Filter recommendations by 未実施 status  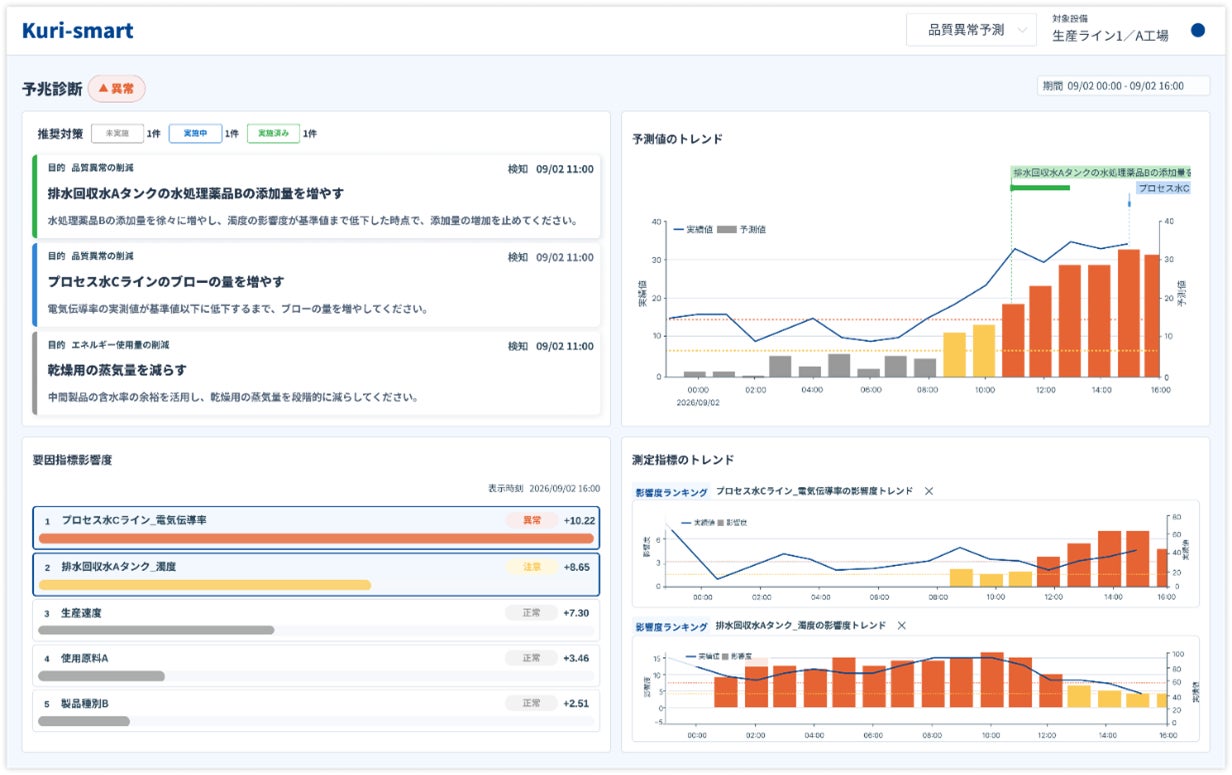pos(117,133)
